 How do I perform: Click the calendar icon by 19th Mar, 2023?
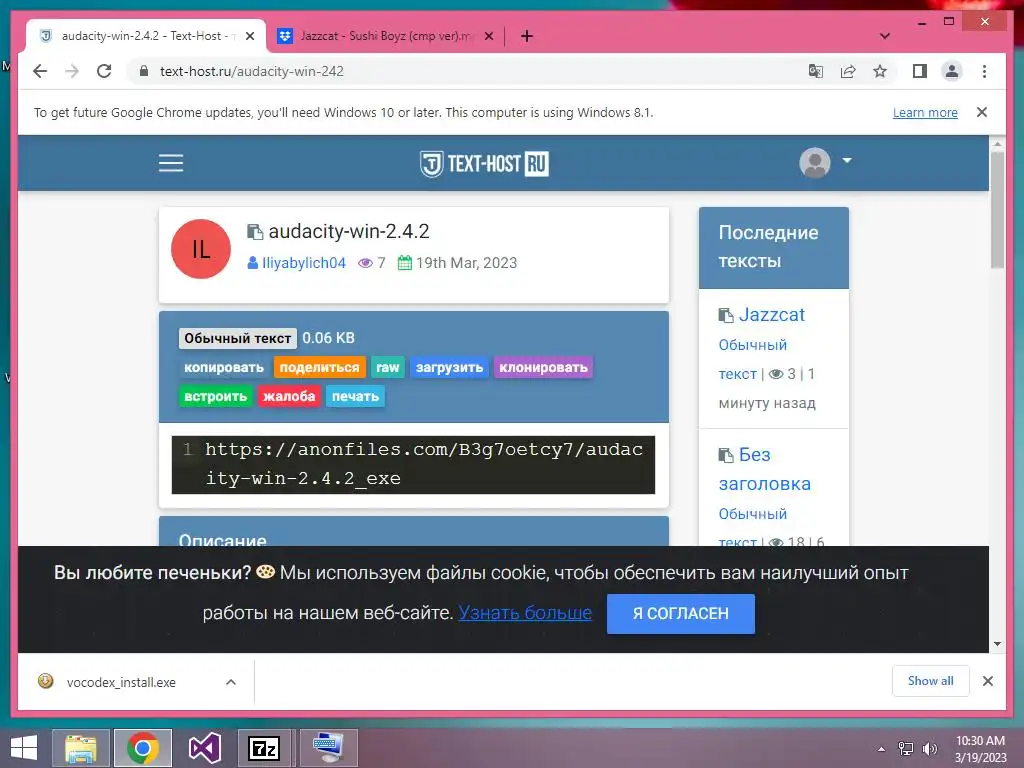pos(405,263)
